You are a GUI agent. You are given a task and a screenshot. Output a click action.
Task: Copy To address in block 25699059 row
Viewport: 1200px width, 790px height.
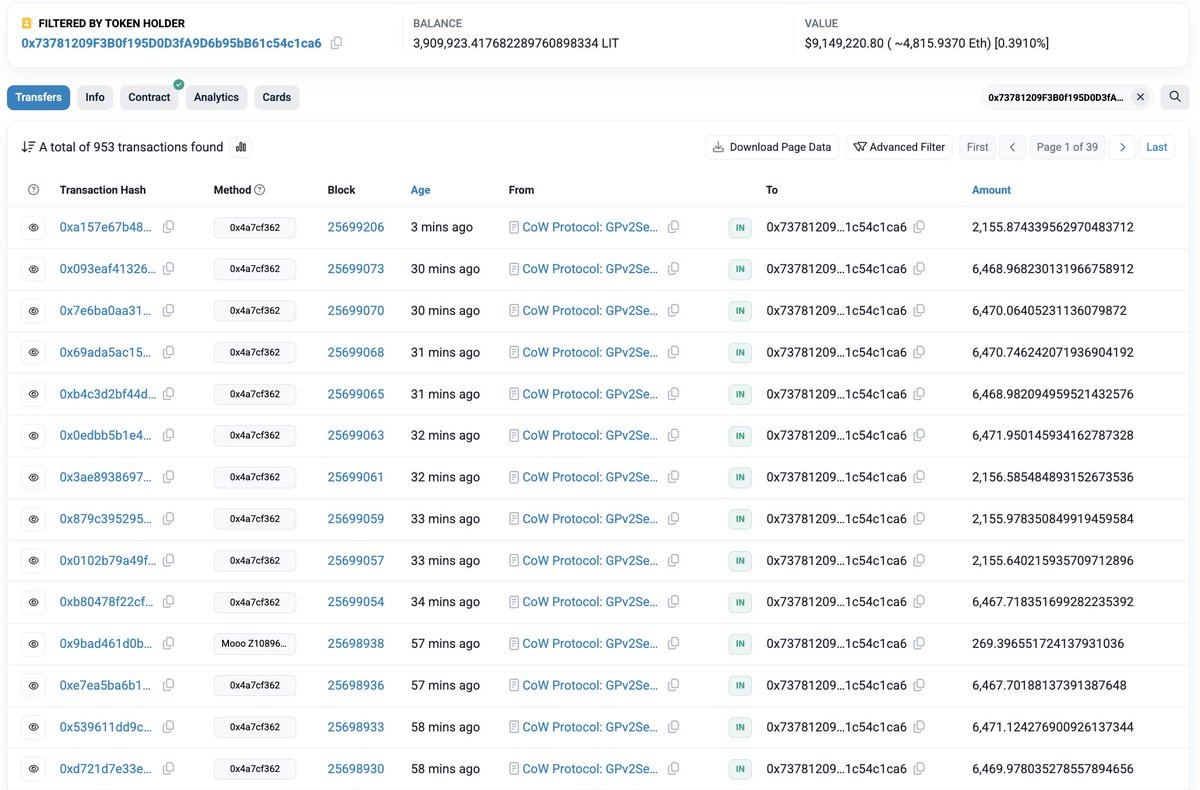(x=919, y=519)
